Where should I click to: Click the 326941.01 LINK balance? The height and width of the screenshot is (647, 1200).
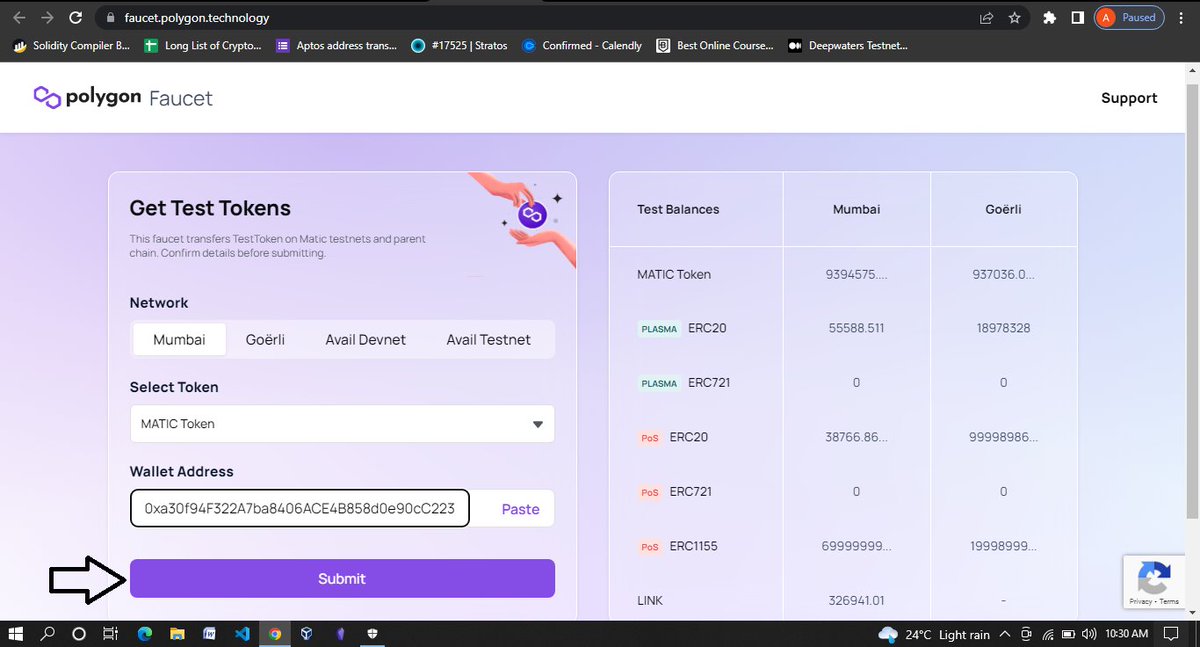coord(856,601)
